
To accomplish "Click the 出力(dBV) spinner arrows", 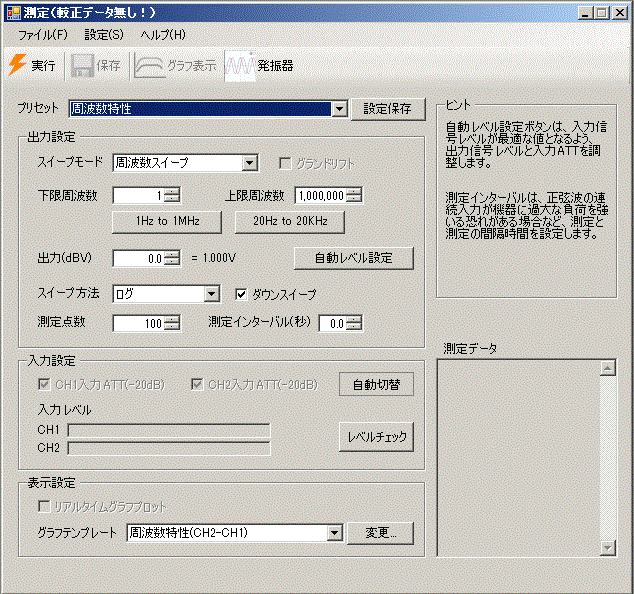I will (172, 258).
